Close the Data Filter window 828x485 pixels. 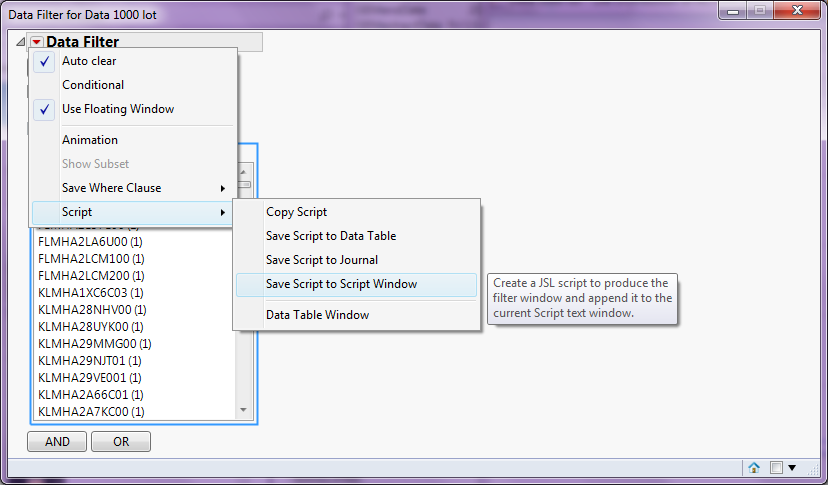coord(797,11)
